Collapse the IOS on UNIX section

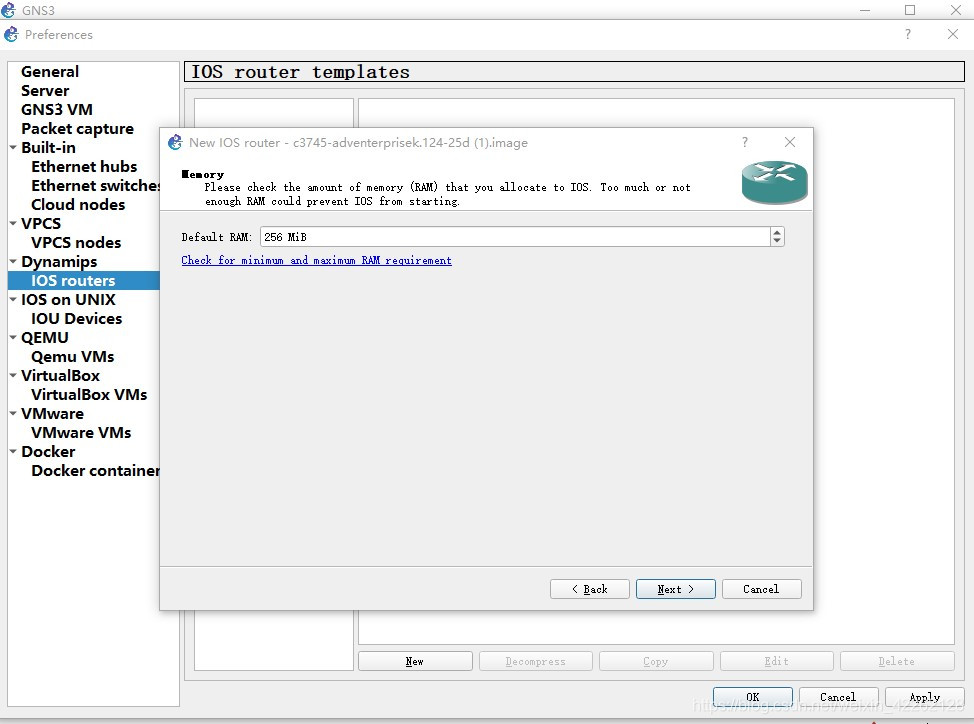(x=13, y=299)
